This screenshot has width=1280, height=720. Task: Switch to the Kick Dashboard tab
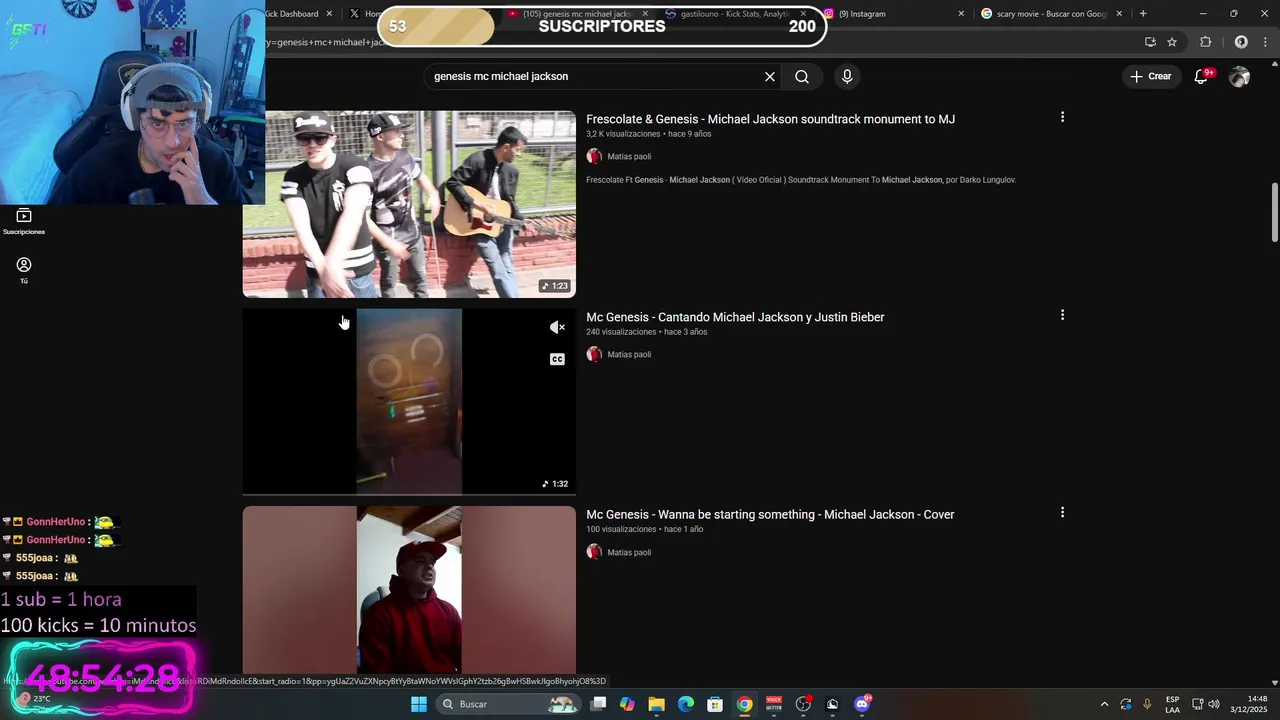coord(292,14)
